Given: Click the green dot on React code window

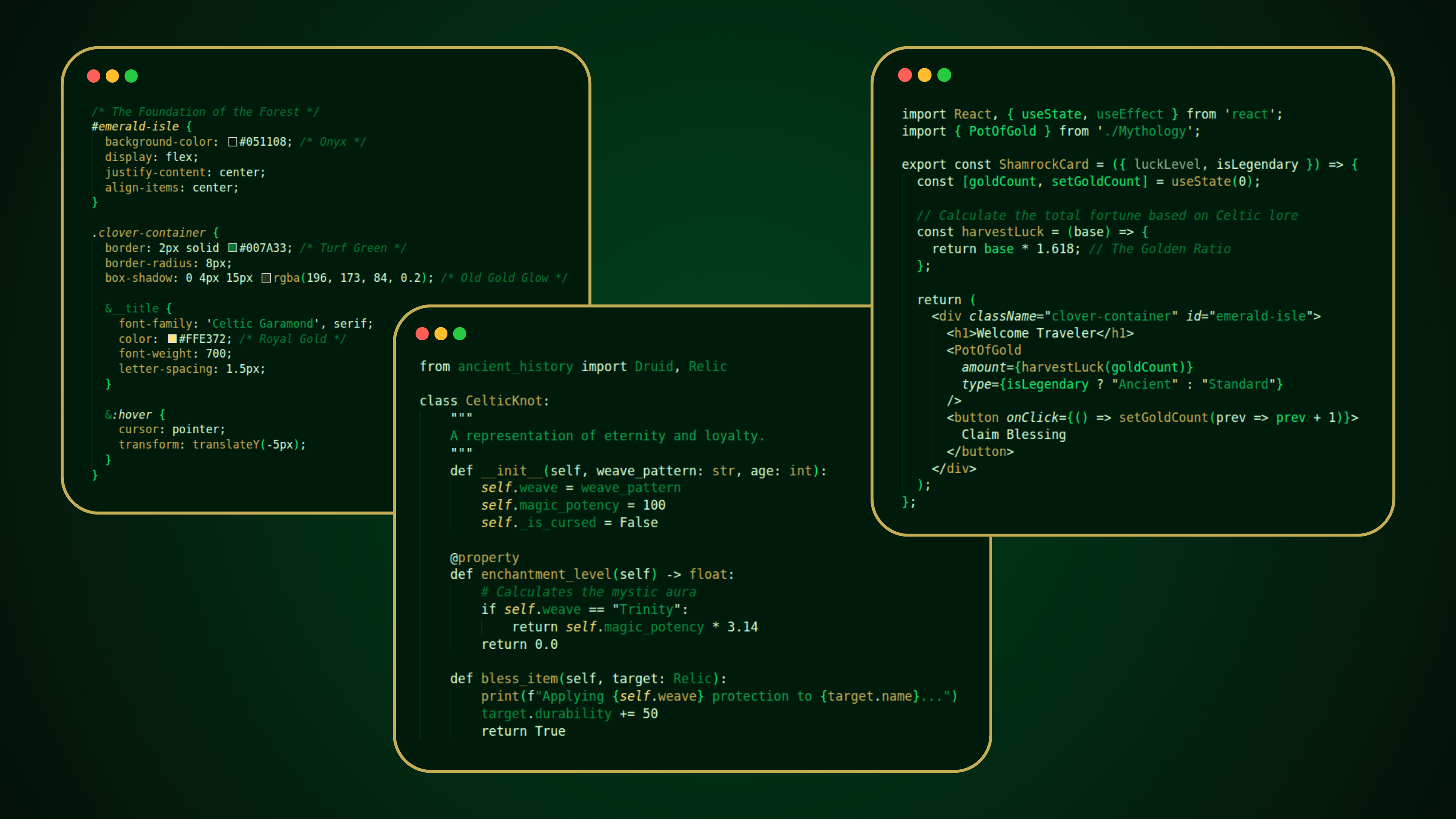Looking at the screenshot, I should (x=944, y=75).
